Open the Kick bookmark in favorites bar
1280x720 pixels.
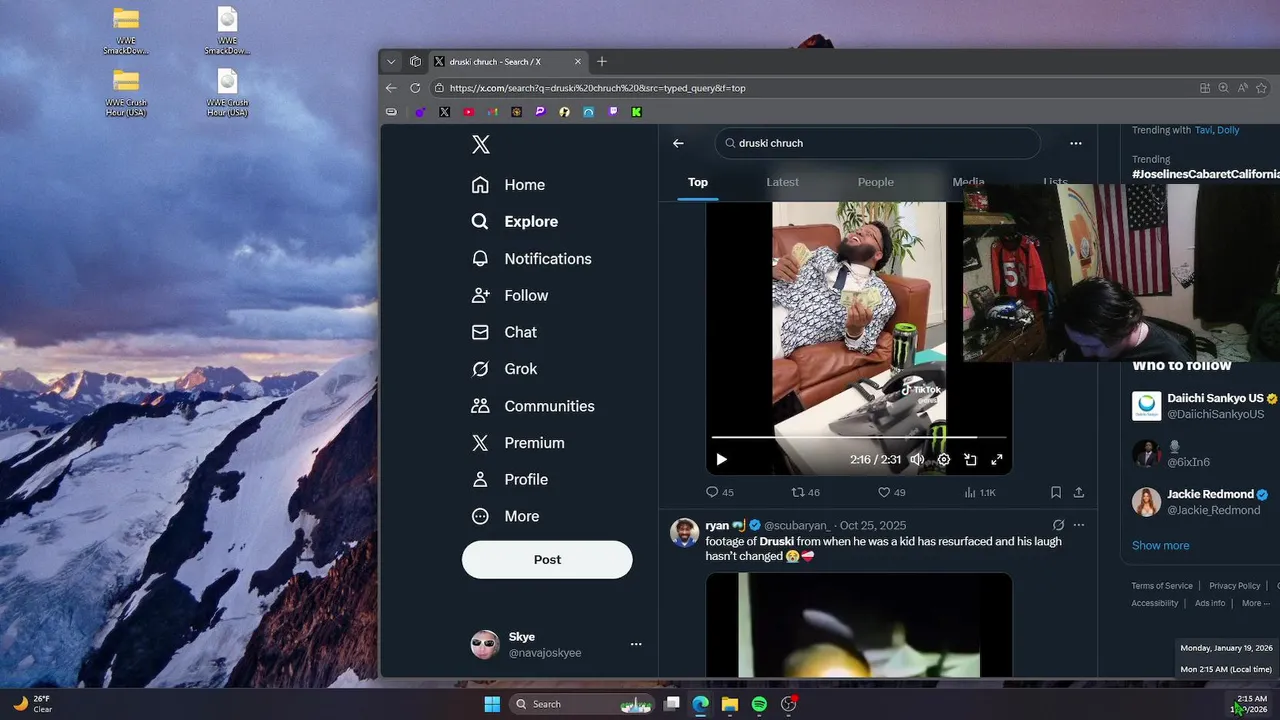click(636, 112)
